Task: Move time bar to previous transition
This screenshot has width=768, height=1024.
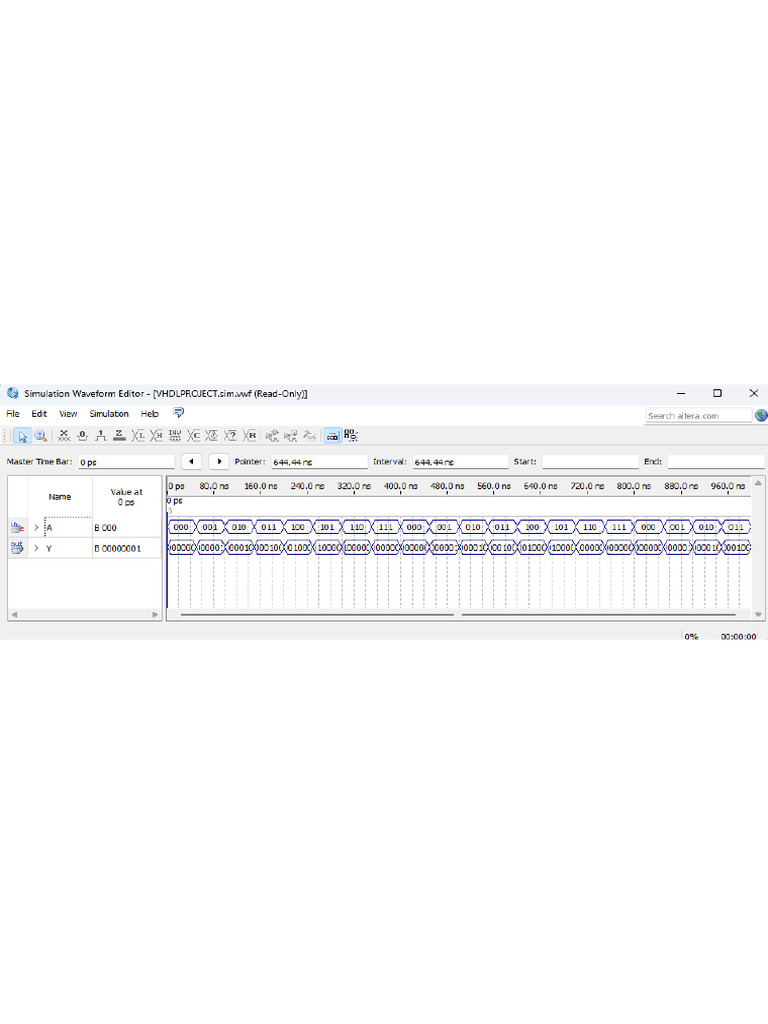Action: point(191,462)
